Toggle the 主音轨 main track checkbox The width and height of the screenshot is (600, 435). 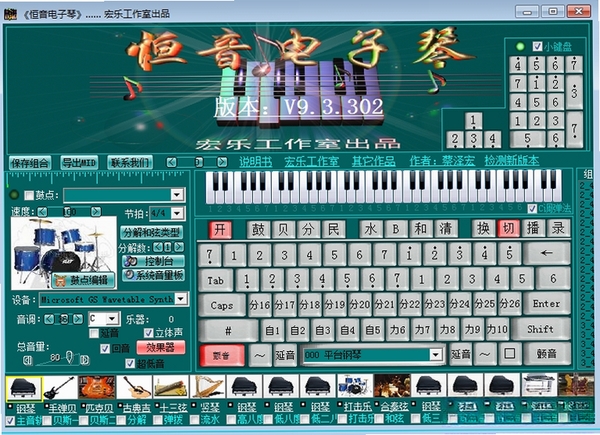coord(10,421)
